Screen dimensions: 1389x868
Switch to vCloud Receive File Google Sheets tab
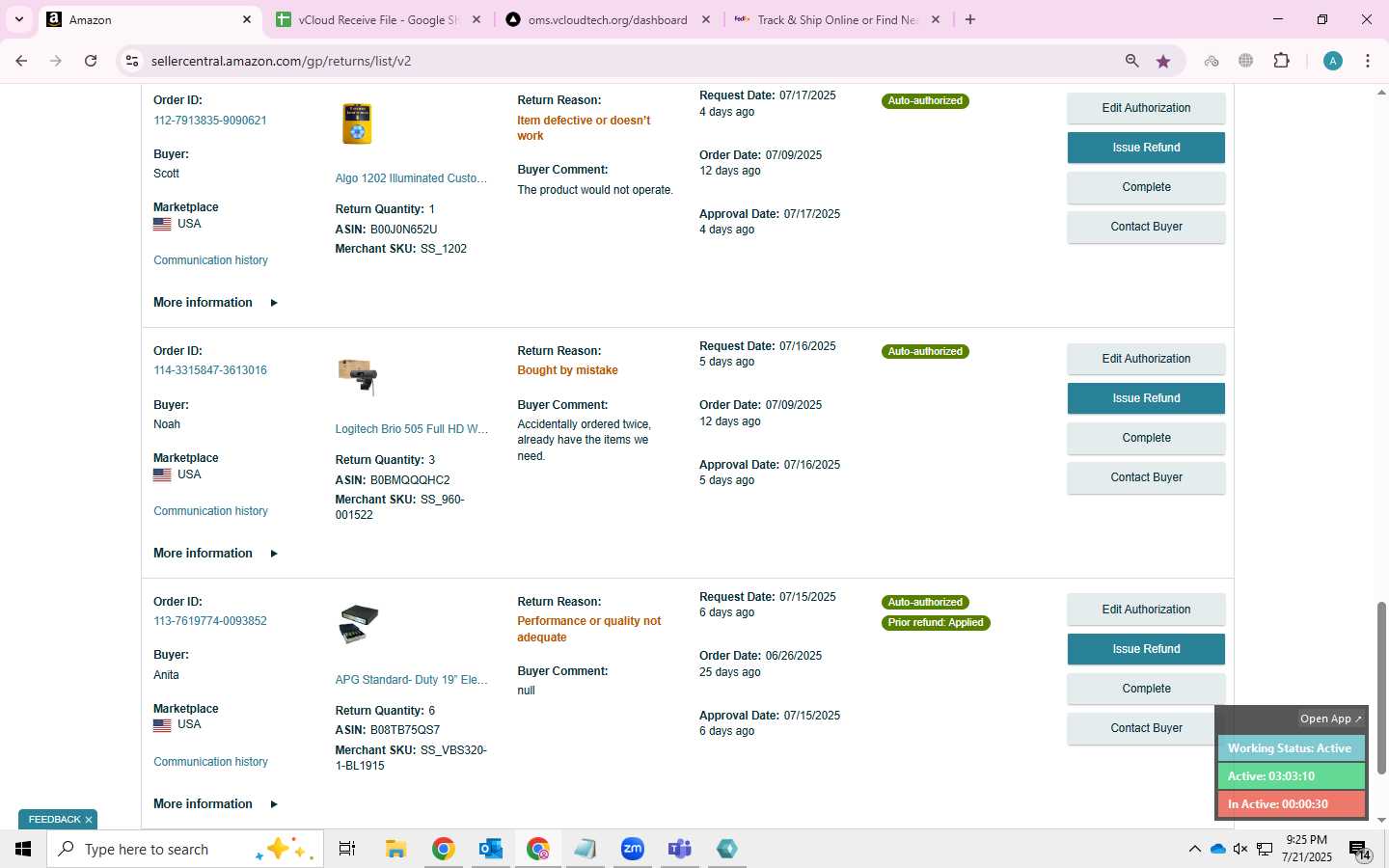[x=378, y=19]
